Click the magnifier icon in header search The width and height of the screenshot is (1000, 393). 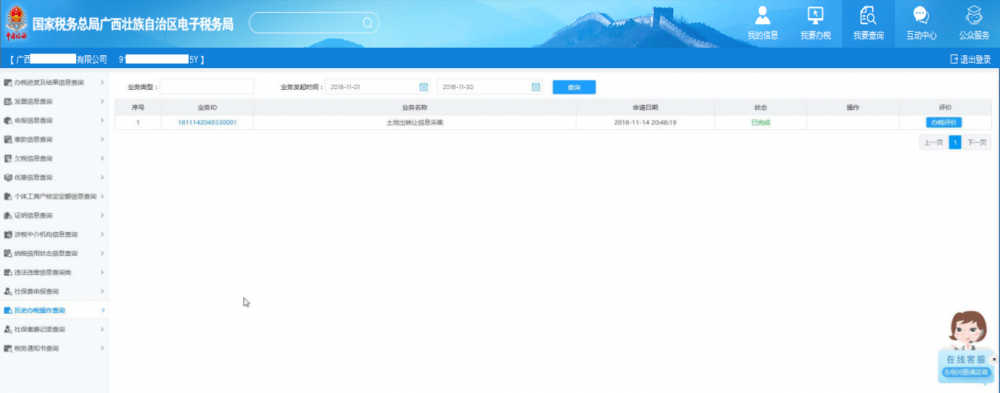tap(368, 23)
